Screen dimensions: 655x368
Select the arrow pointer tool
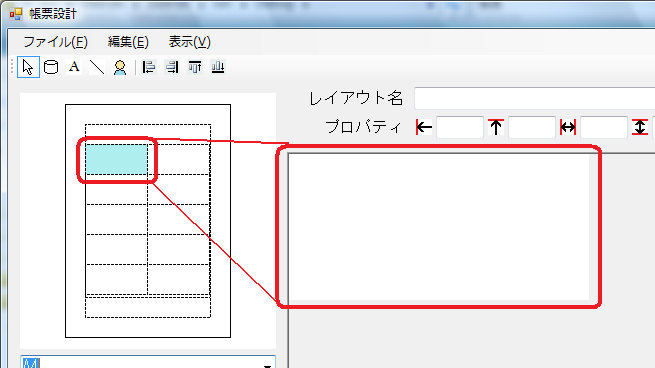[28, 67]
